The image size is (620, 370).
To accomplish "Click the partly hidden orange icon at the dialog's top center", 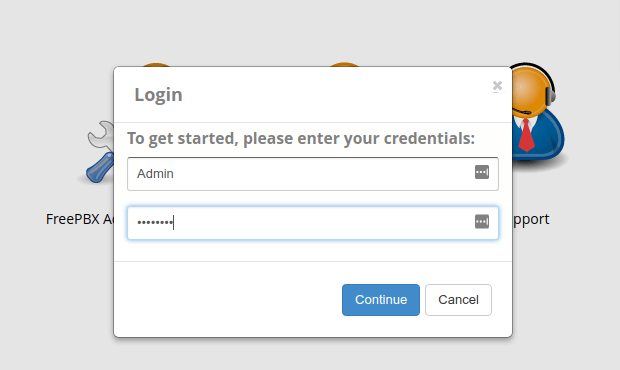I will click(x=344, y=64).
